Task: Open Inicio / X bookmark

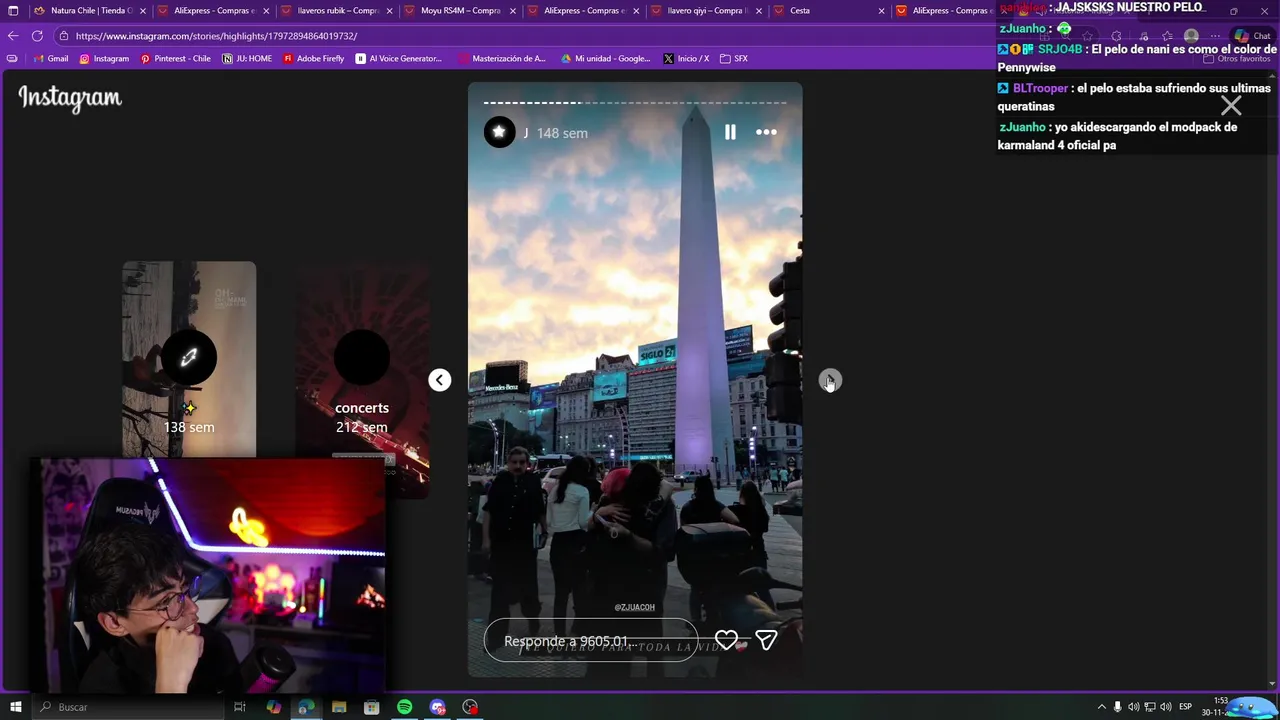Action: (686, 59)
